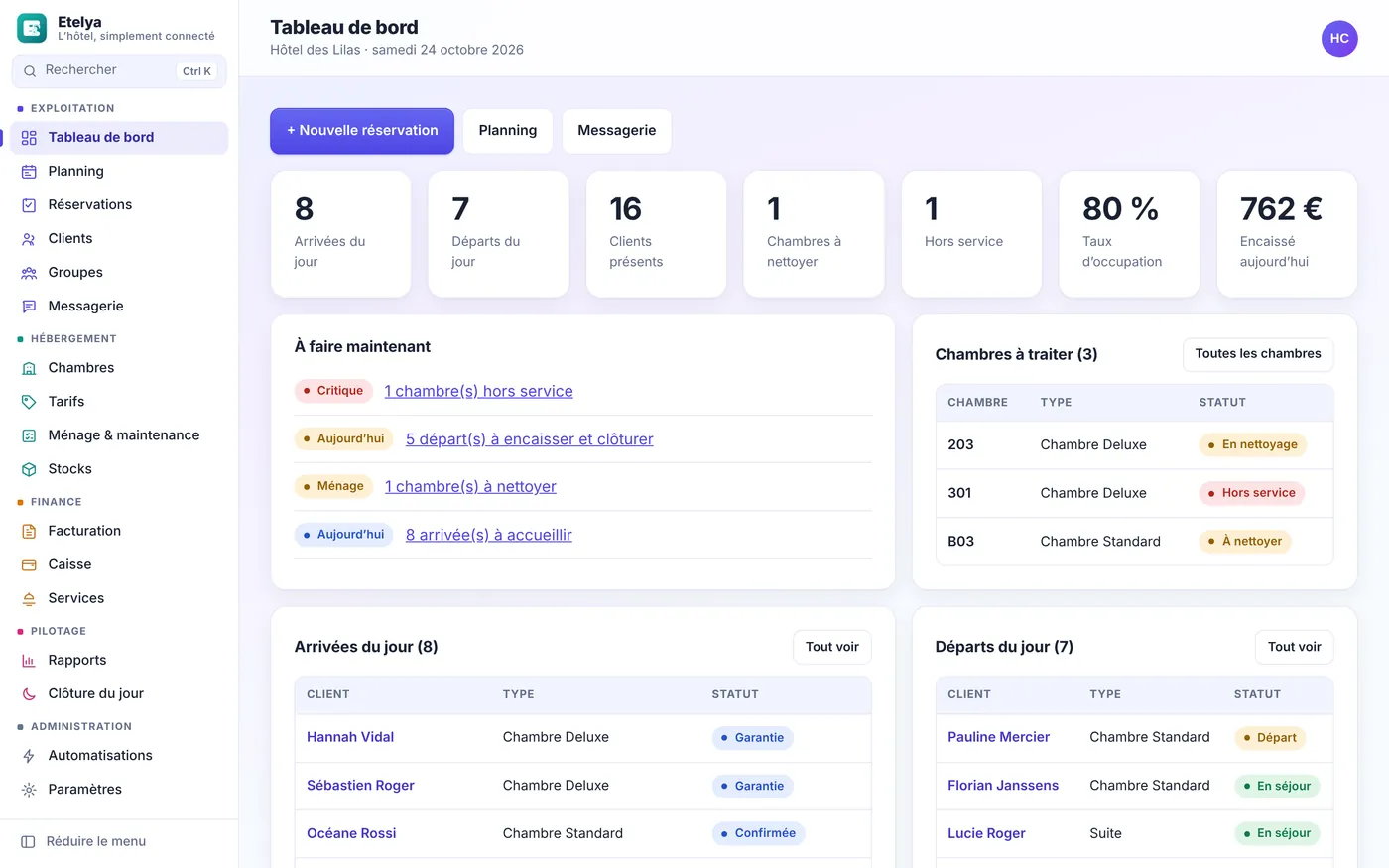The image size is (1389, 868).
Task: Click the Automatisations lightning icon
Action: [29, 756]
